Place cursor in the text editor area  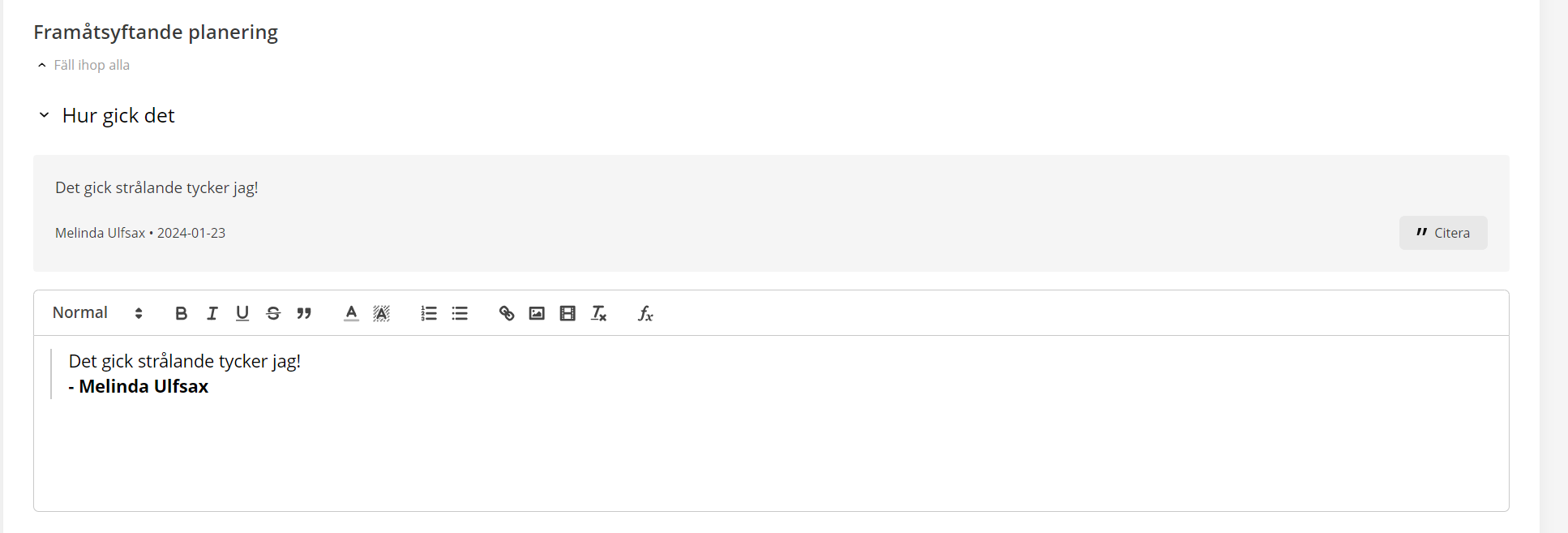point(771,423)
